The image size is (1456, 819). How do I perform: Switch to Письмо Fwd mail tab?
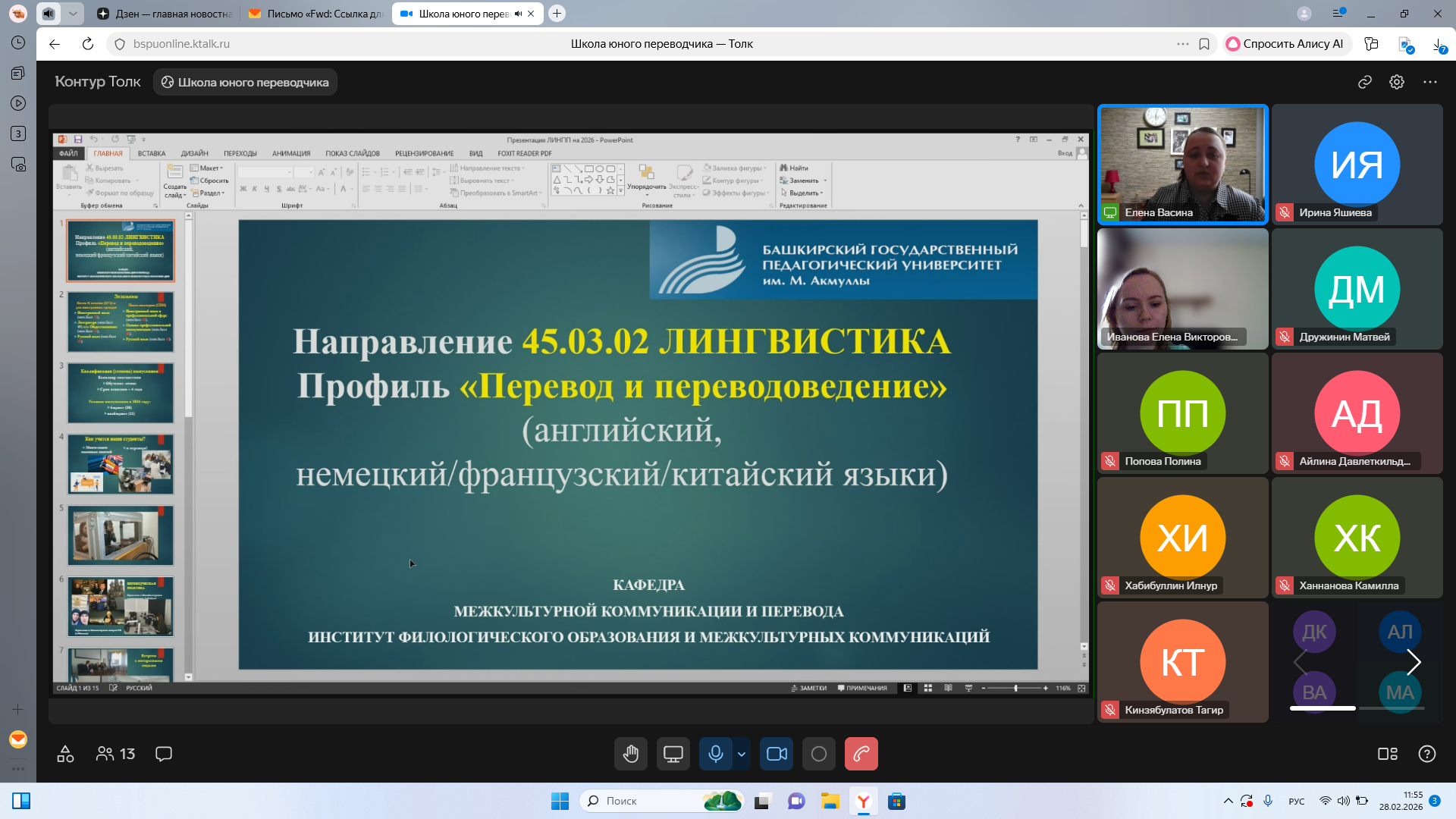[x=317, y=14]
